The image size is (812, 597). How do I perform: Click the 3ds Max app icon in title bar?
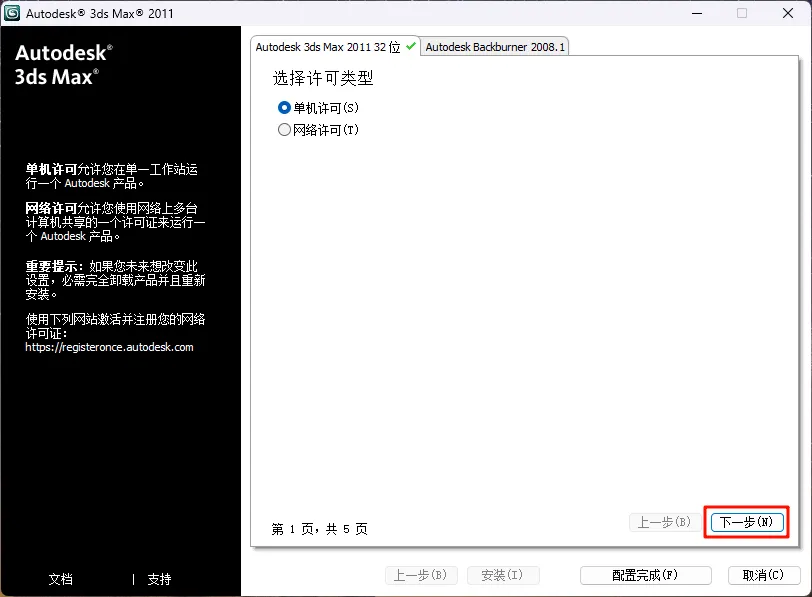(x=12, y=12)
